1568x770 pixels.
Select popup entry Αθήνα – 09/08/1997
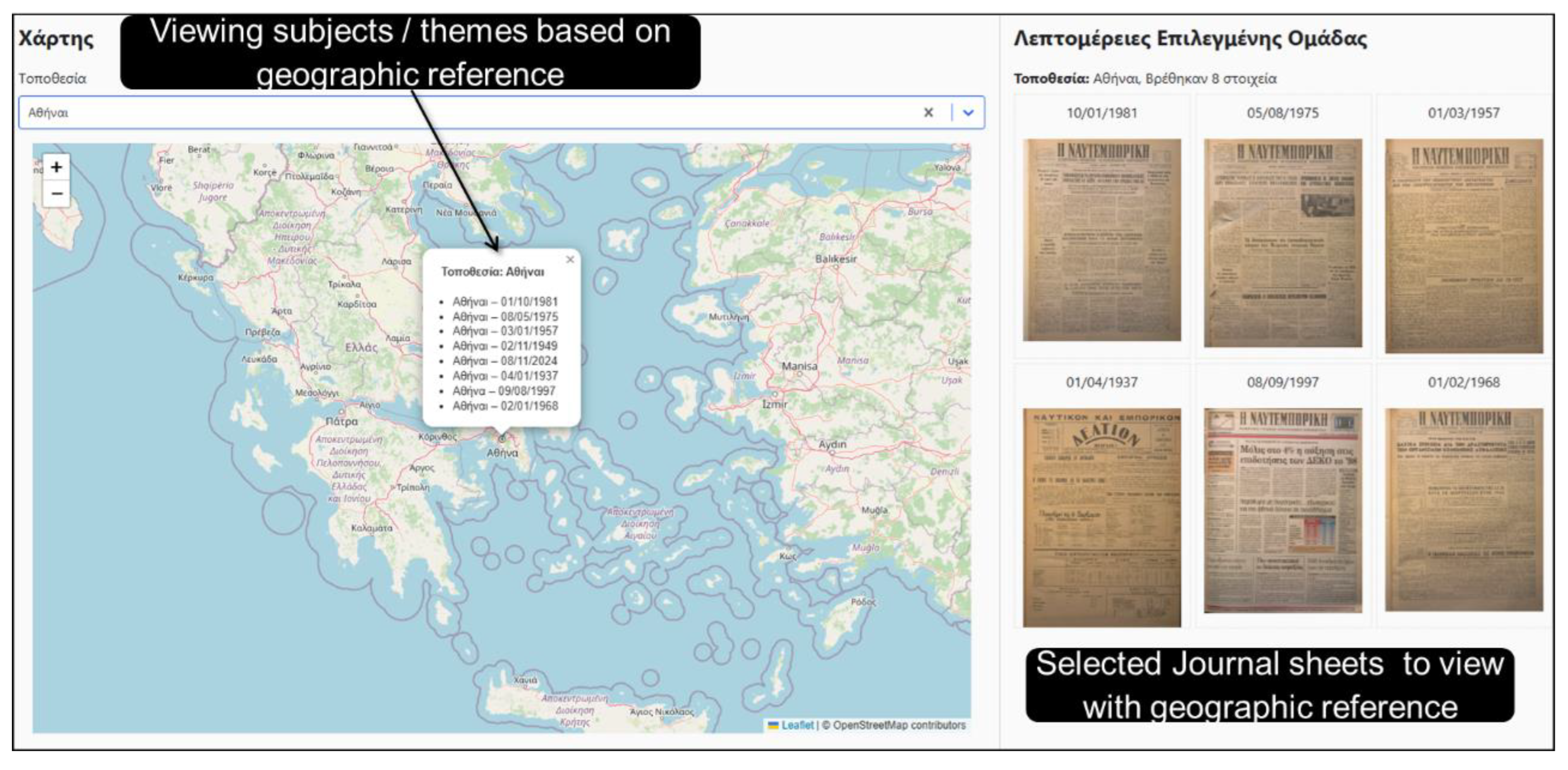click(x=503, y=391)
